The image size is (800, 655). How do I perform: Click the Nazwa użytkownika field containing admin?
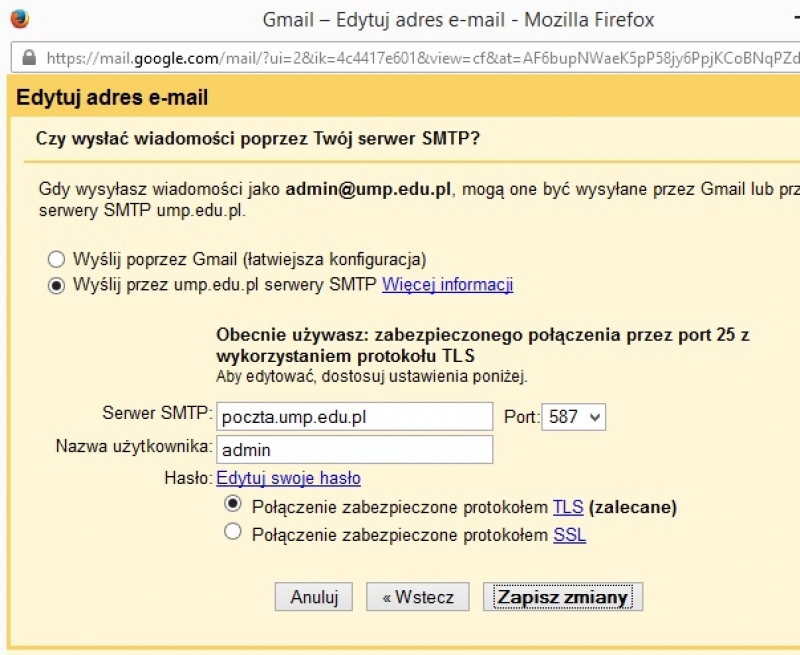[355, 450]
